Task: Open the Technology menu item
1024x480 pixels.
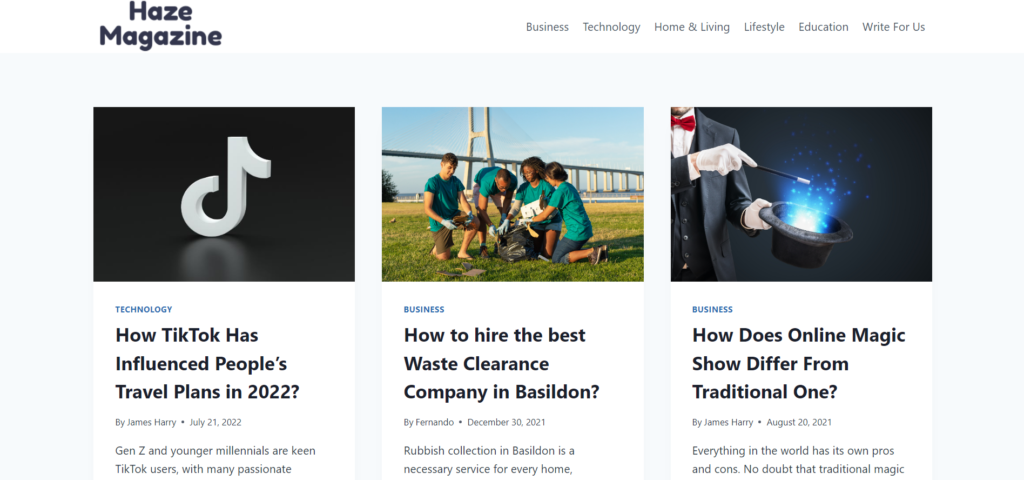Action: pyautogui.click(x=611, y=27)
